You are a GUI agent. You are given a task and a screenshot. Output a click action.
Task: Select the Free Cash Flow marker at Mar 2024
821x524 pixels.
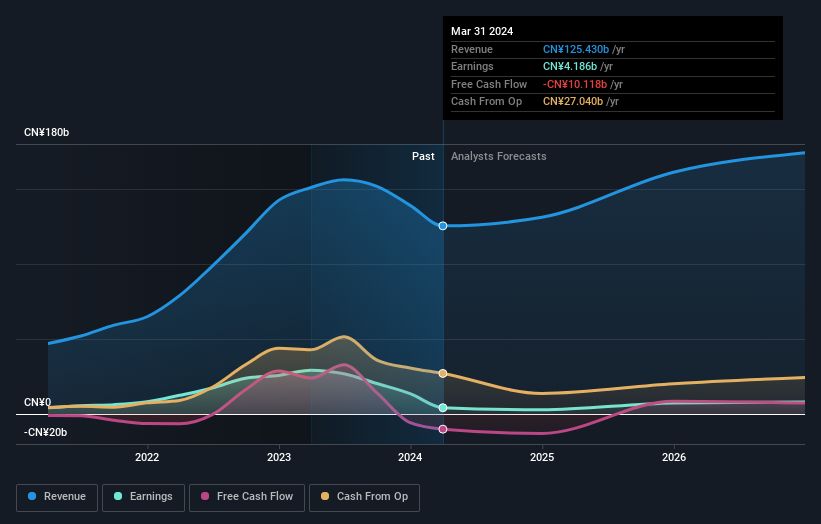tap(443, 429)
